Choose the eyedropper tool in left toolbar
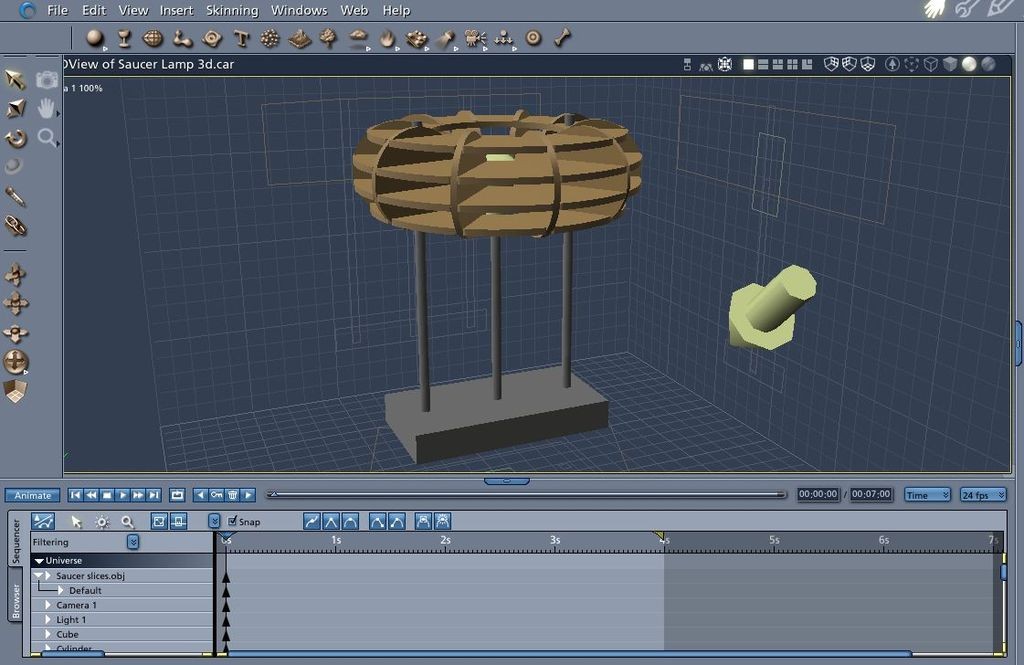Screen dimensions: 1024x665 click(x=15, y=197)
